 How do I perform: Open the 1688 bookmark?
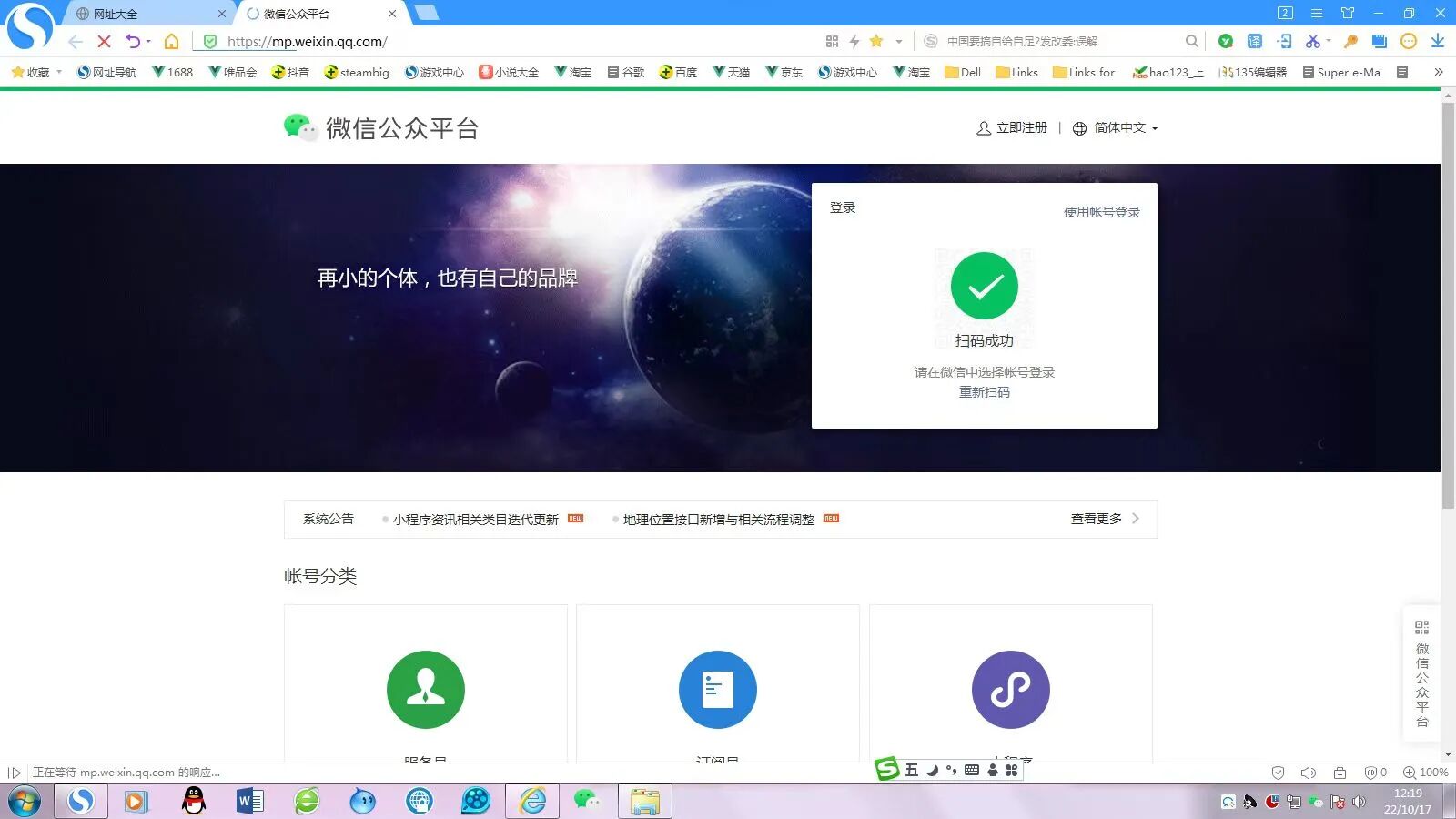tap(173, 72)
